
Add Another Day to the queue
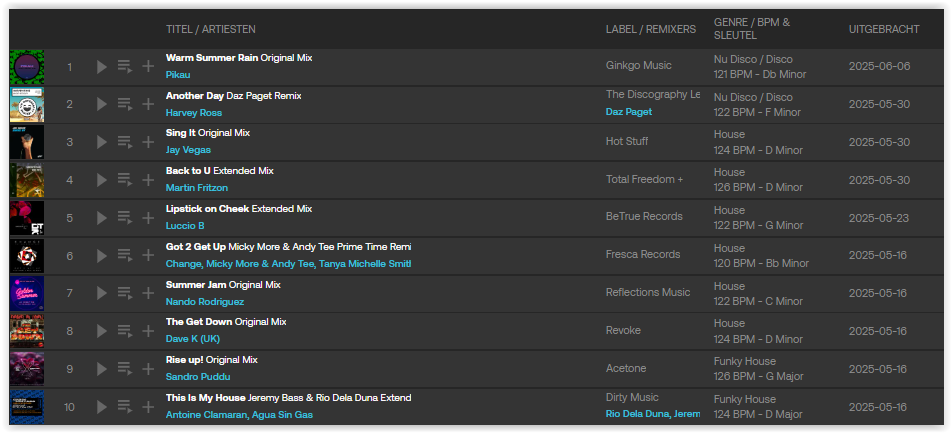(x=125, y=104)
